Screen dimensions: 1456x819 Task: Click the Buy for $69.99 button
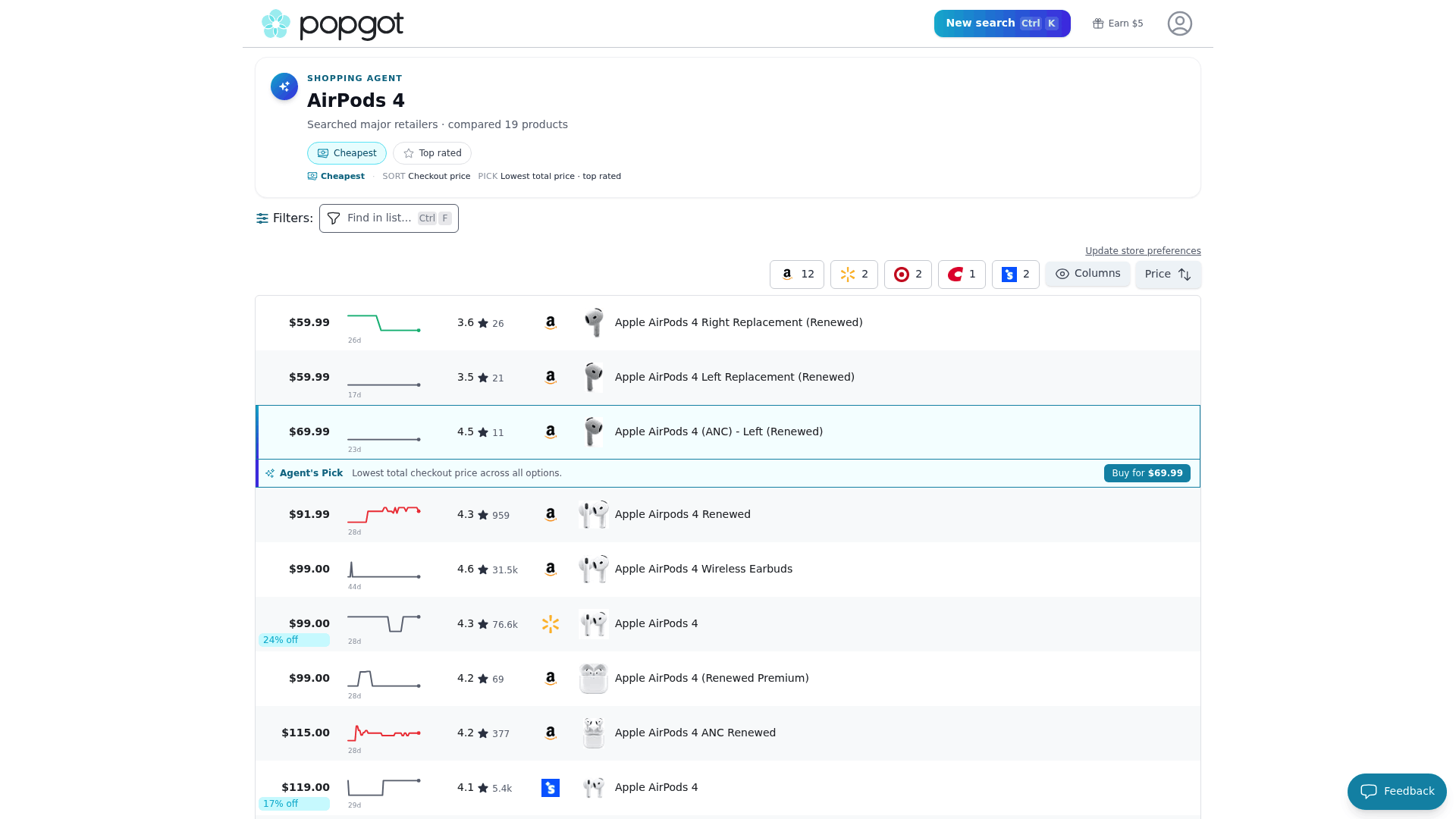[x=1147, y=473]
